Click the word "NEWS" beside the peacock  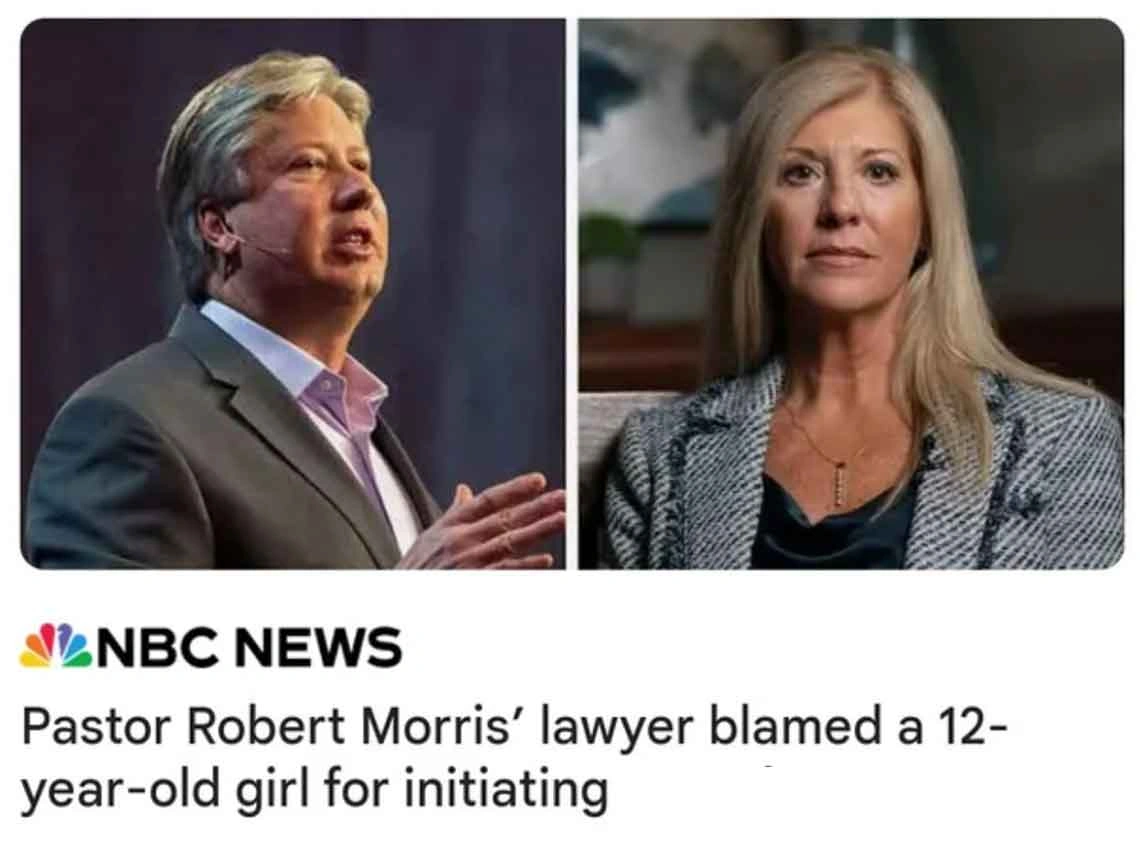pyautogui.click(x=318, y=647)
